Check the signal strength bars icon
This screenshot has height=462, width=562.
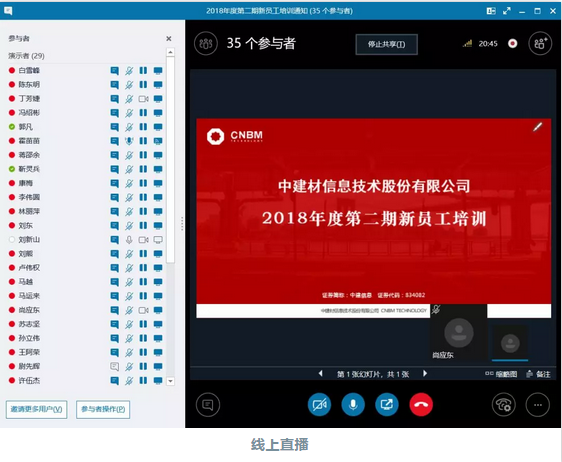(x=467, y=44)
